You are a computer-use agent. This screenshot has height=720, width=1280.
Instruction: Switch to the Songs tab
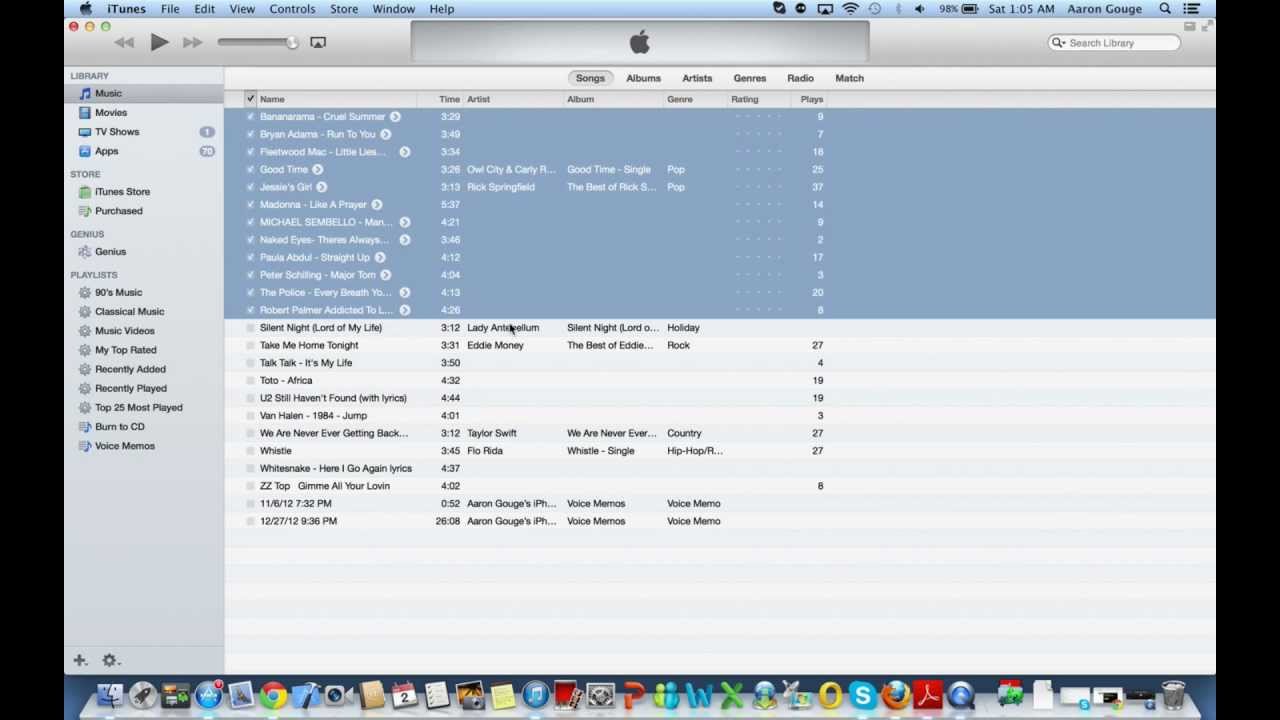590,78
